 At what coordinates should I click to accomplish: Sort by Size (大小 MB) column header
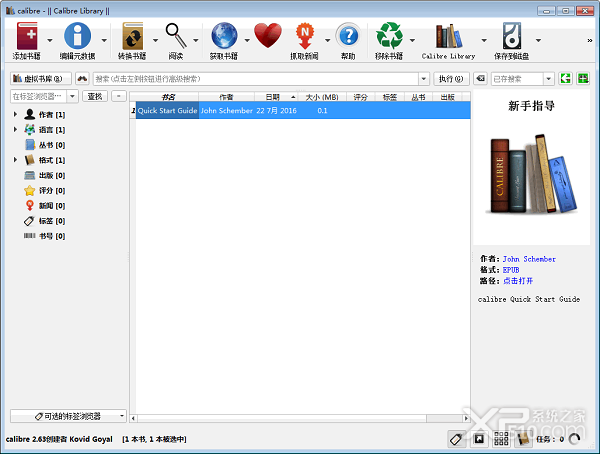(x=322, y=97)
